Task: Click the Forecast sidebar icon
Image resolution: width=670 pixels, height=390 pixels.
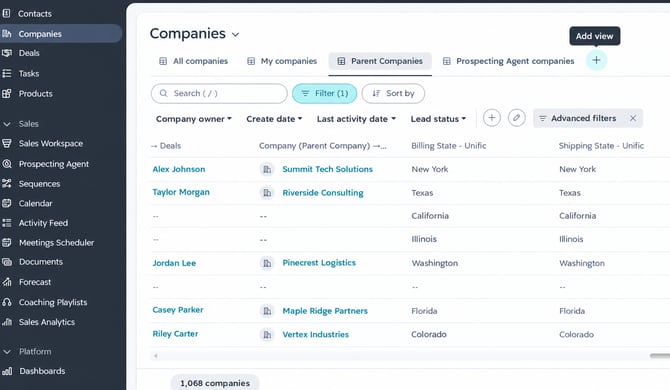Action: click(x=6, y=282)
